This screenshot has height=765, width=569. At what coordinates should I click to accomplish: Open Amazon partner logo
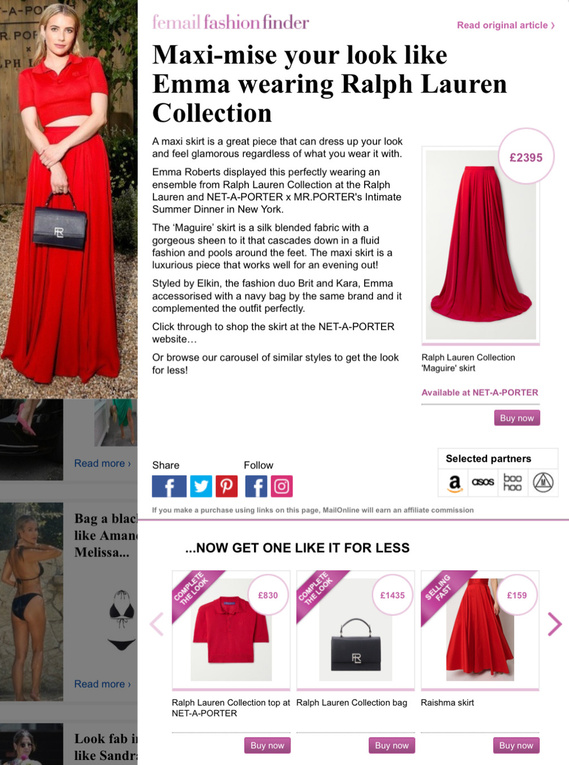tap(454, 483)
